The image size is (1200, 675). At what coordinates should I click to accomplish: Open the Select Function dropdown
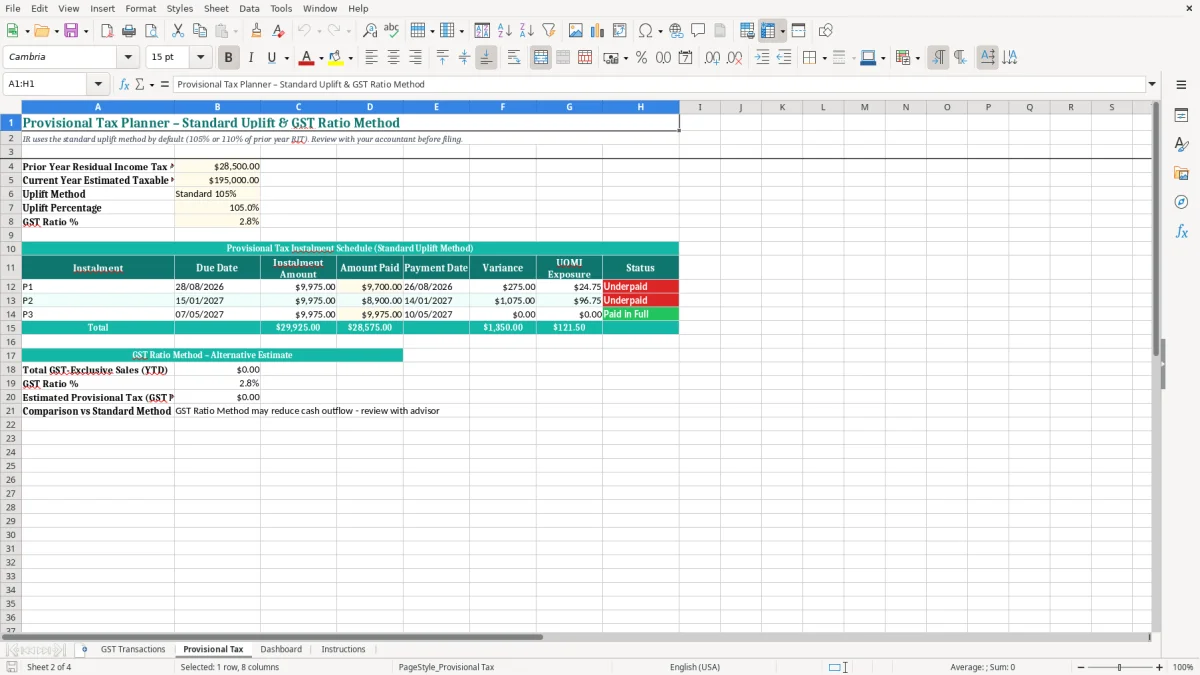coord(142,84)
